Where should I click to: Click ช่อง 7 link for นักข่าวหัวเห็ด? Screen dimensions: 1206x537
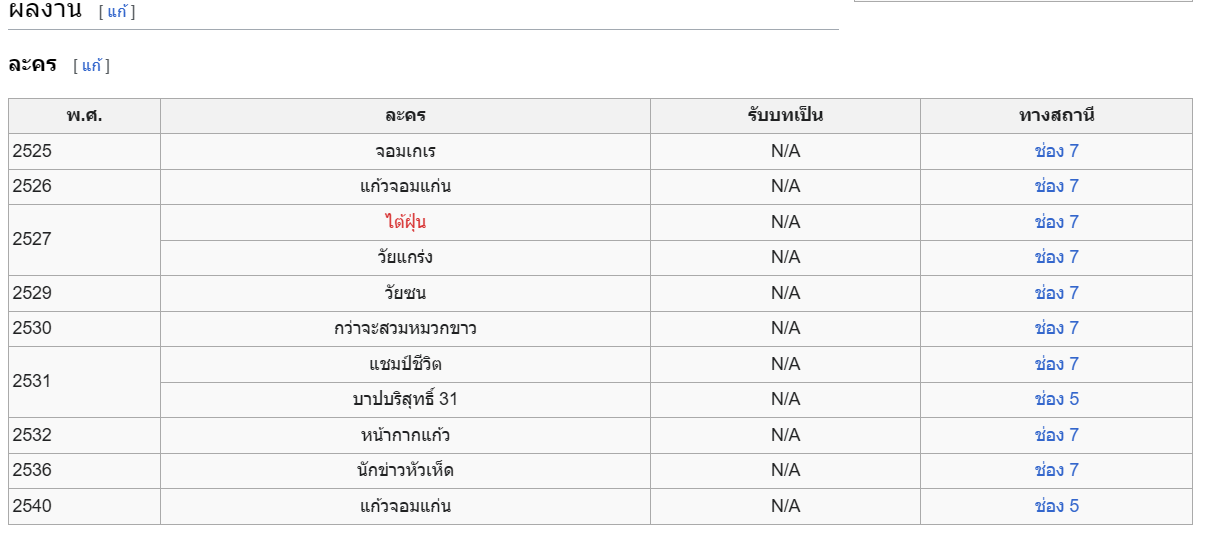tap(1056, 470)
